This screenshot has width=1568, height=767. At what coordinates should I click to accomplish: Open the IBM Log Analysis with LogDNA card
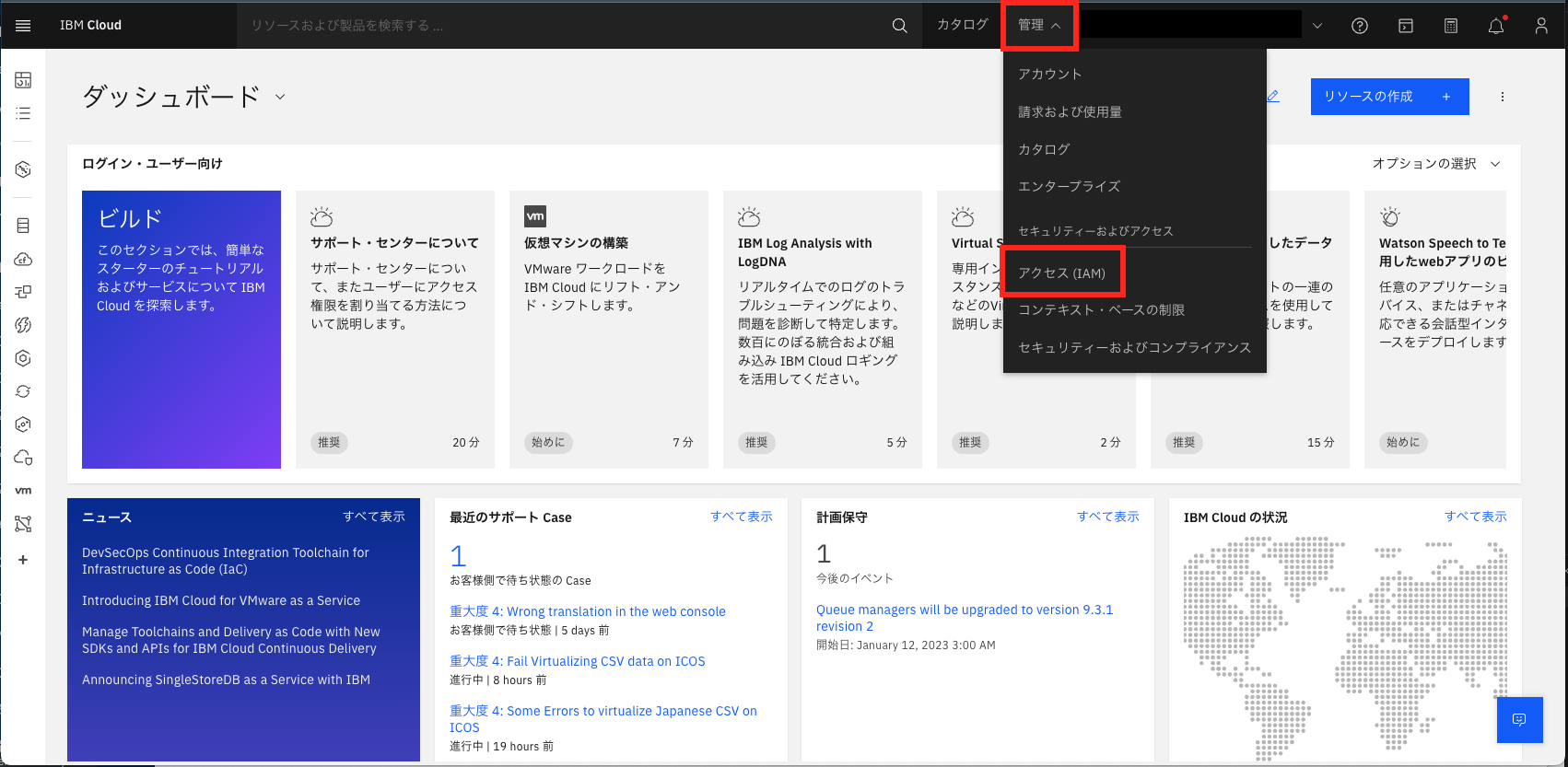tap(823, 330)
